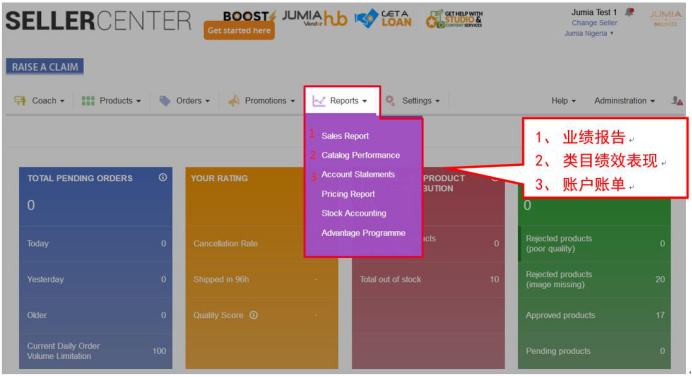Click the Settings gear icon
Screen dimensions: 692x377
(390, 100)
